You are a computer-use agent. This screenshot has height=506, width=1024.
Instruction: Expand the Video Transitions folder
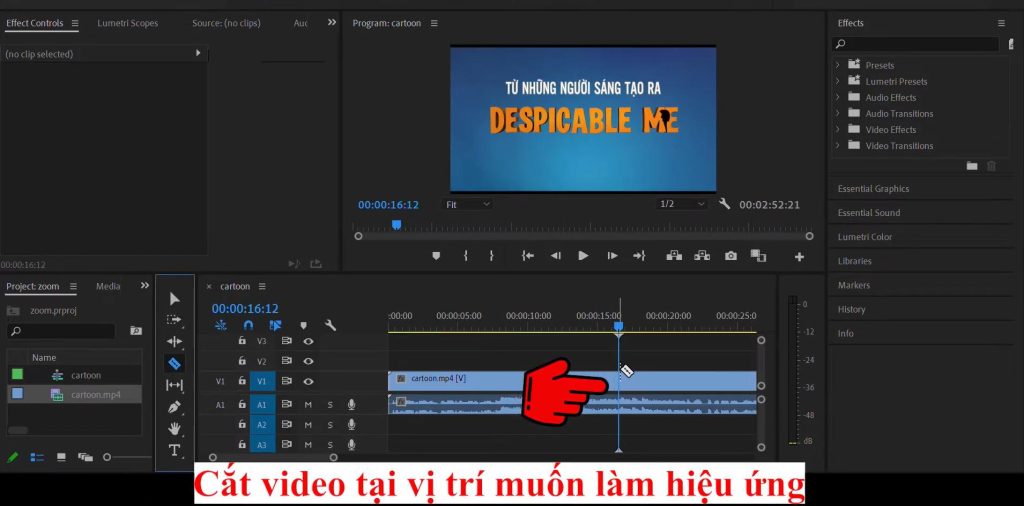pos(838,145)
